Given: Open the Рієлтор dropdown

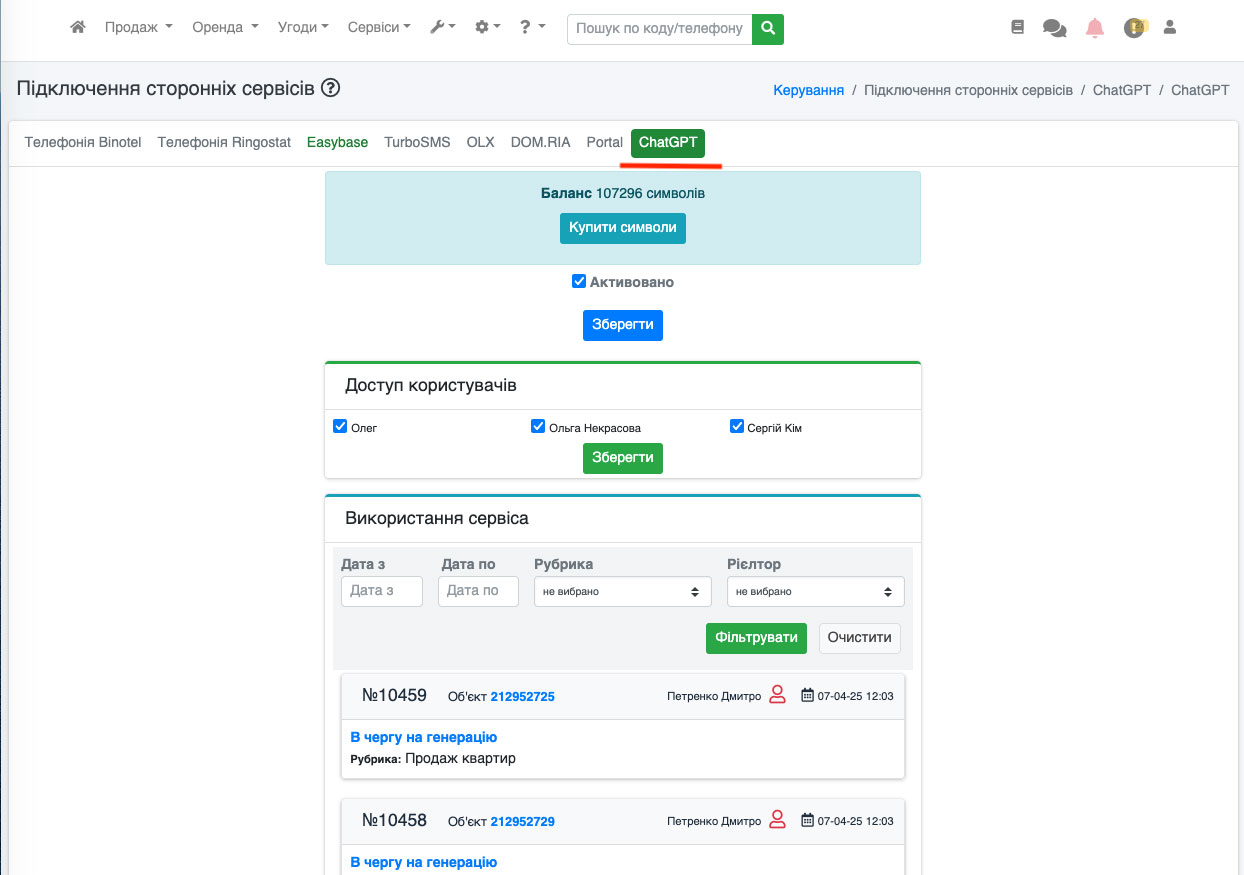Looking at the screenshot, I should [x=815, y=591].
